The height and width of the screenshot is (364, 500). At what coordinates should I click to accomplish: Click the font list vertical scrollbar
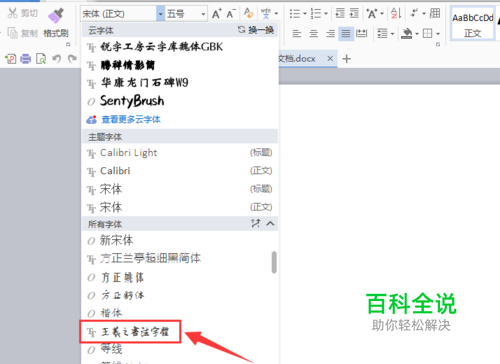274,262
